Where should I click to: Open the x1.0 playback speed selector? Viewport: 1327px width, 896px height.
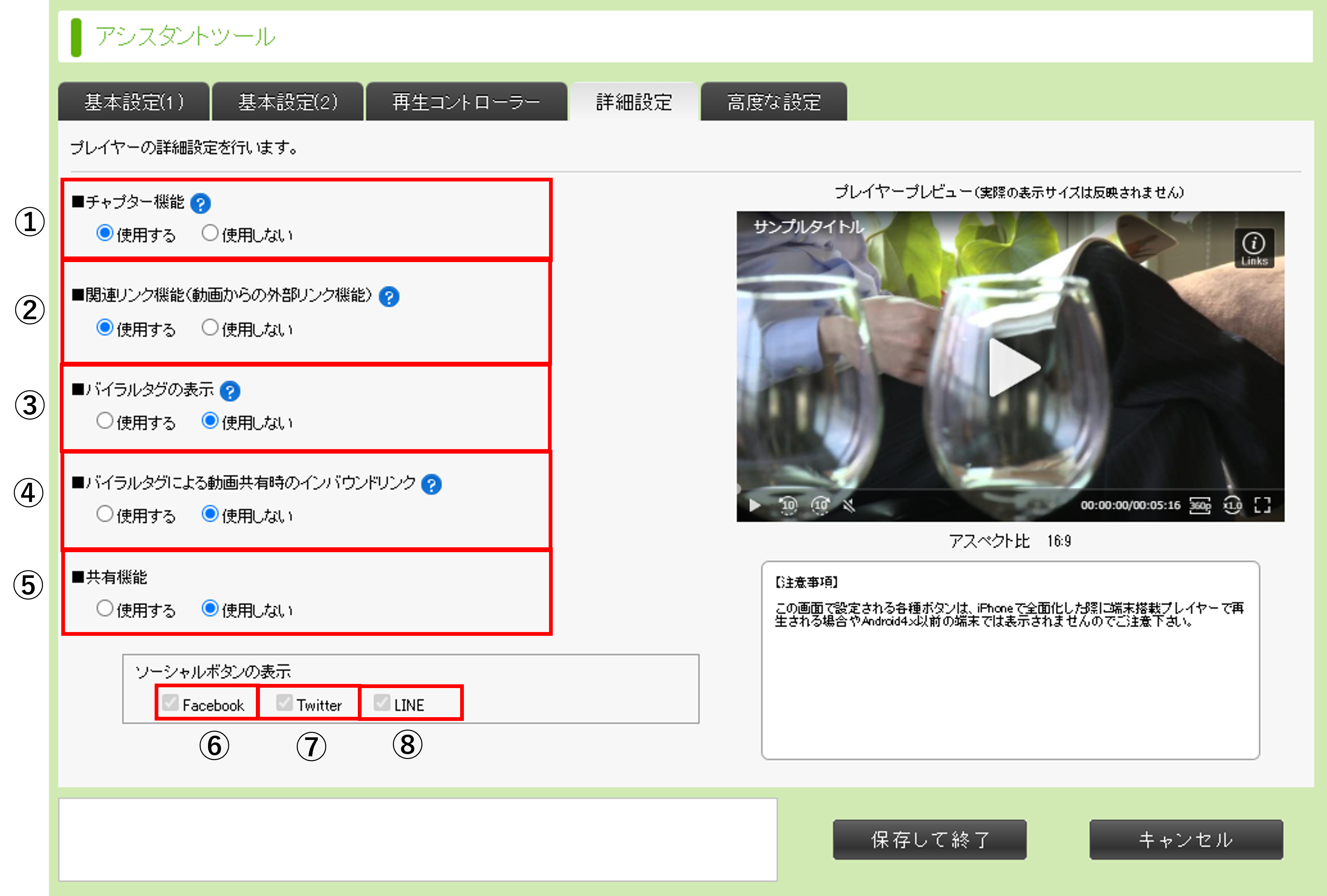1232,505
